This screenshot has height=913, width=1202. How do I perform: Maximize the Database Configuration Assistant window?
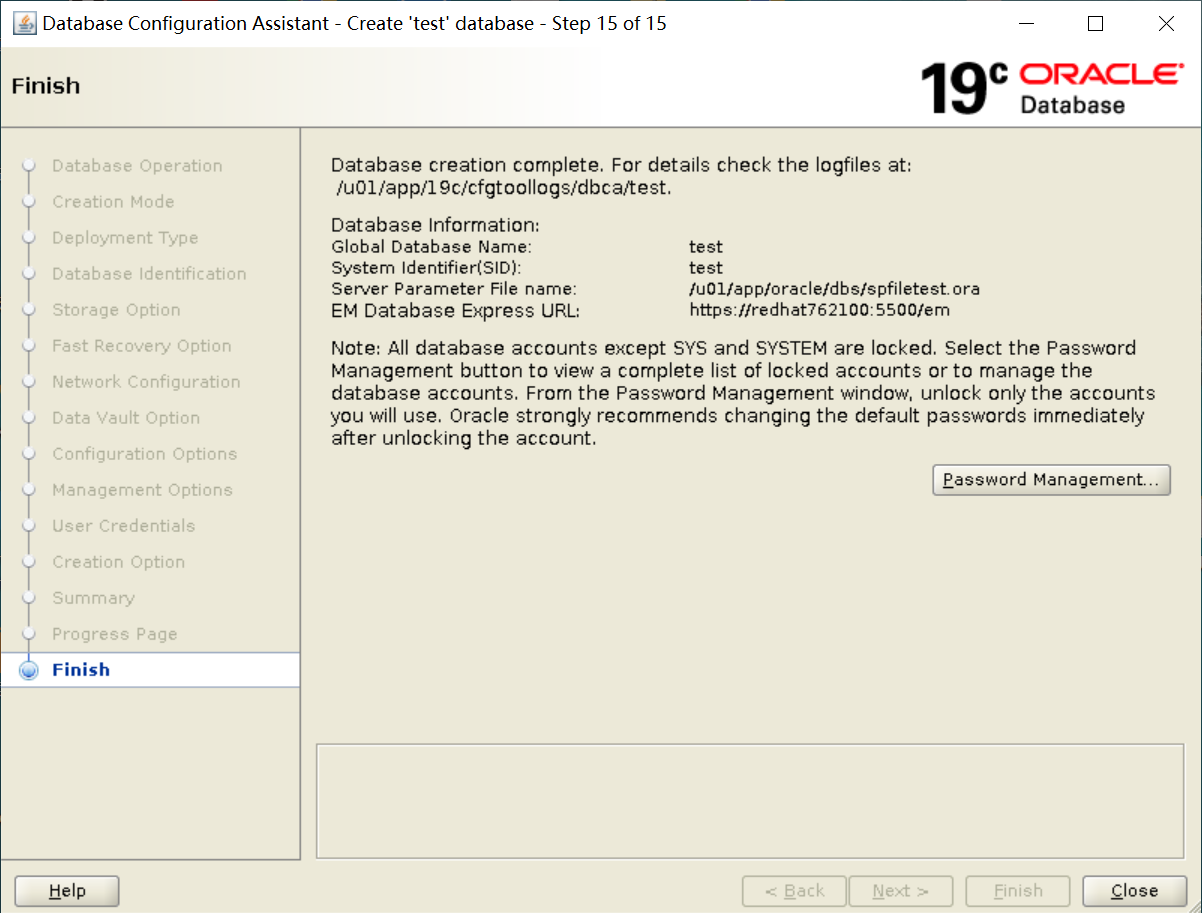pyautogui.click(x=1095, y=24)
